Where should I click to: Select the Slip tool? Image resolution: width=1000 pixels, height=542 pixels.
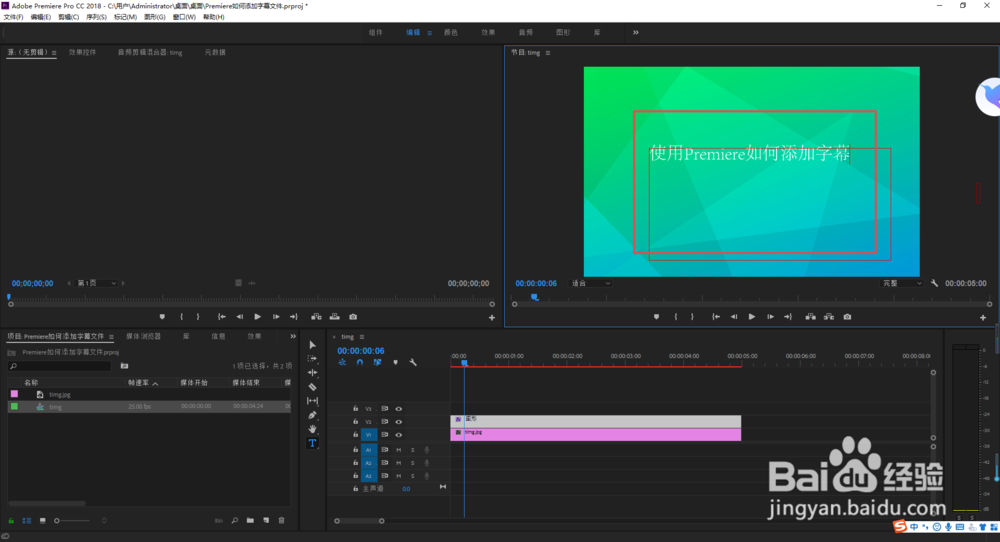pyautogui.click(x=312, y=401)
